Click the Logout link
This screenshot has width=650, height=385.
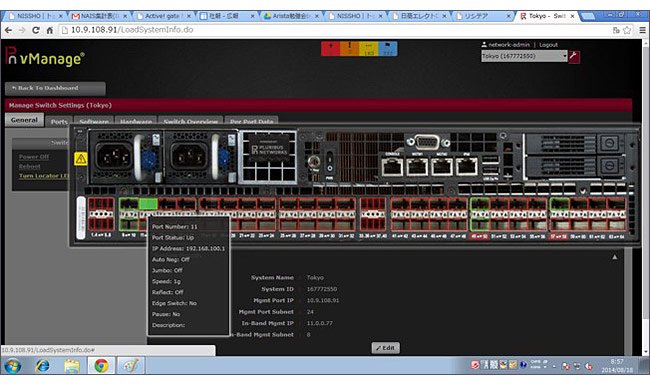548,45
